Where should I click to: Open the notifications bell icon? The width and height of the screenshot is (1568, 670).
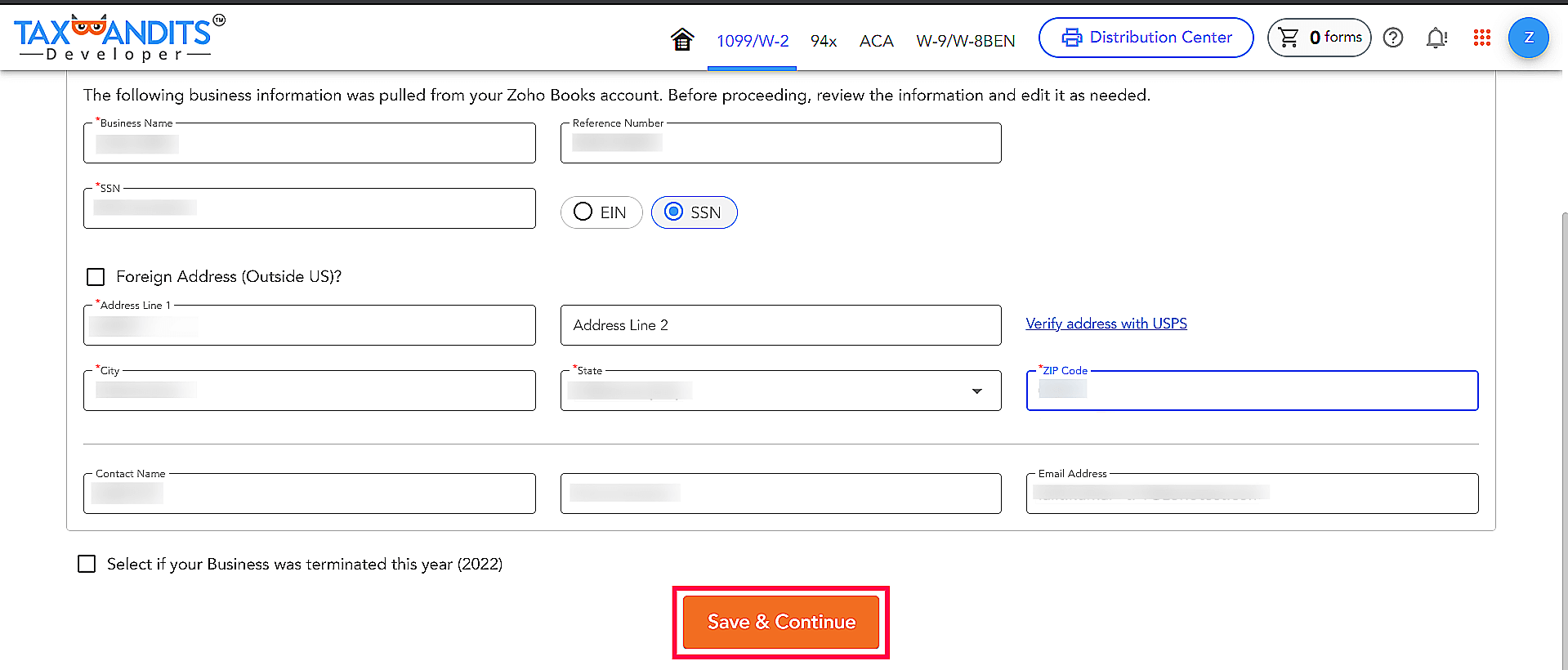(x=1436, y=38)
